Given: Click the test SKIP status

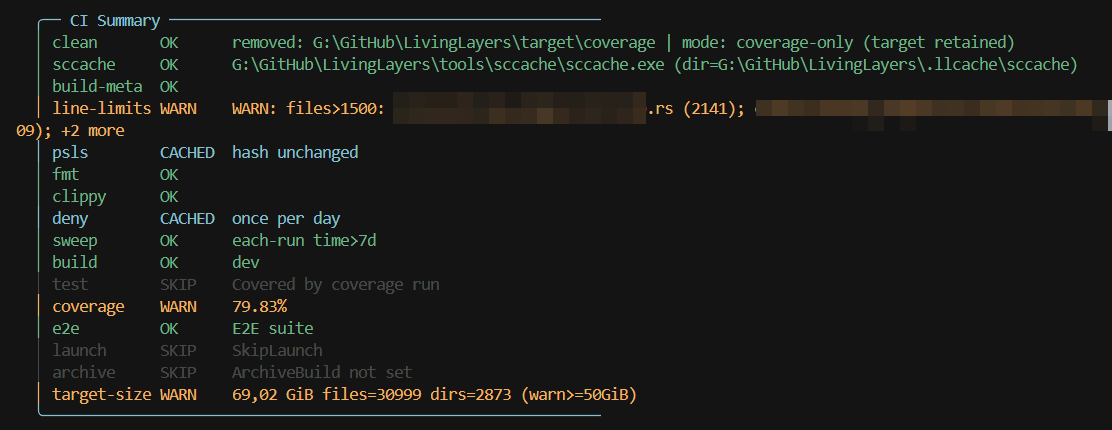Looking at the screenshot, I should click(x=178, y=284).
